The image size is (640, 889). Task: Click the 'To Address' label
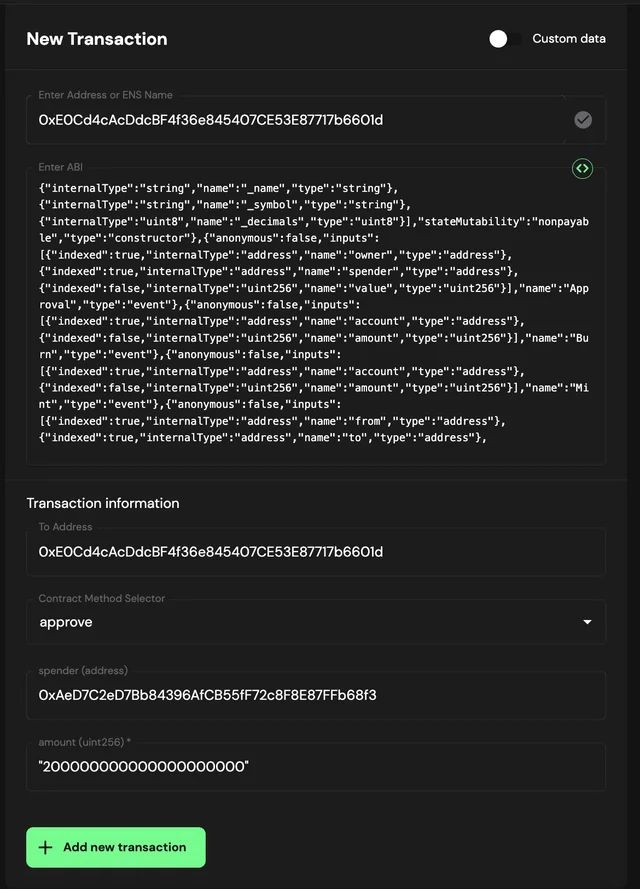coord(65,527)
